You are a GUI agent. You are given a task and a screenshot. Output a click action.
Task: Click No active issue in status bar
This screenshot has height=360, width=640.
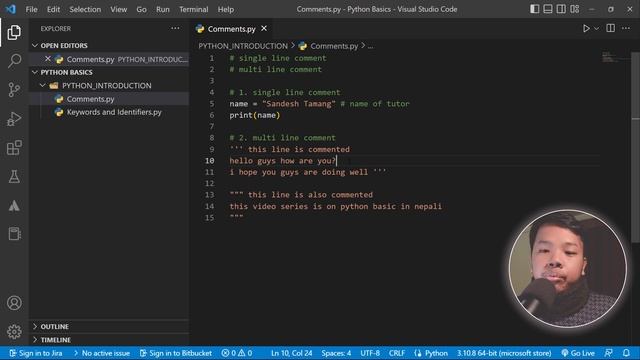point(102,353)
